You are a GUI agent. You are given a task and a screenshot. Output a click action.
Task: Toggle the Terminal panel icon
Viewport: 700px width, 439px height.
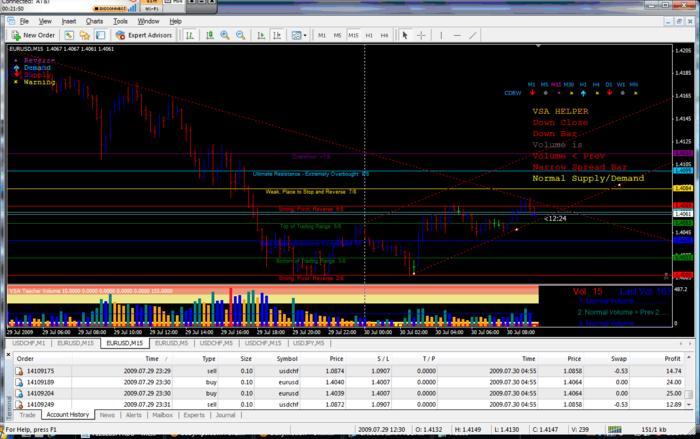pyautogui.click(x=100, y=35)
